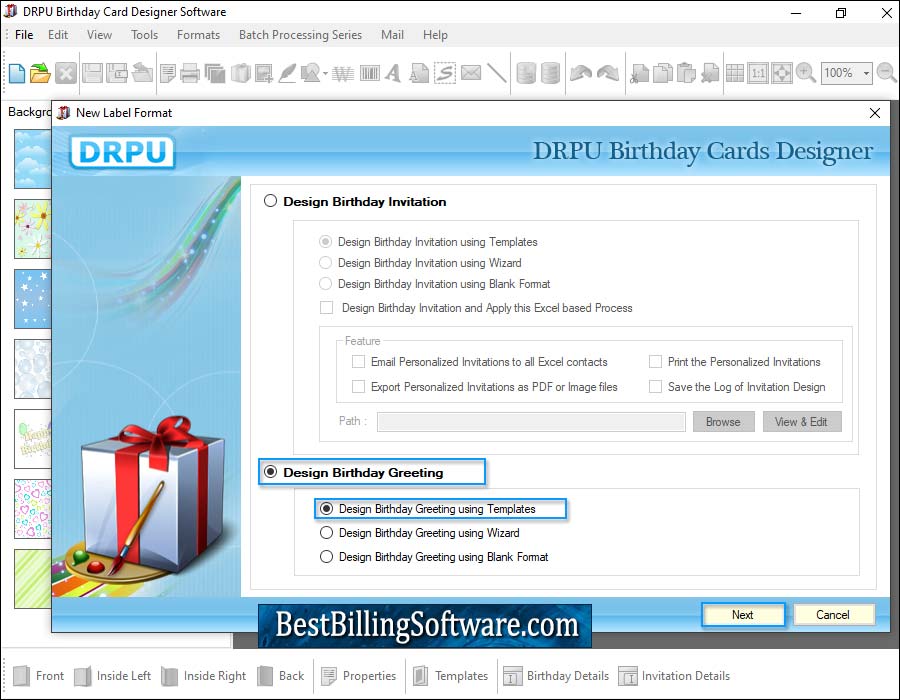Image resolution: width=900 pixels, height=700 pixels.
Task: Click the Print toolbar icon
Action: (189, 73)
